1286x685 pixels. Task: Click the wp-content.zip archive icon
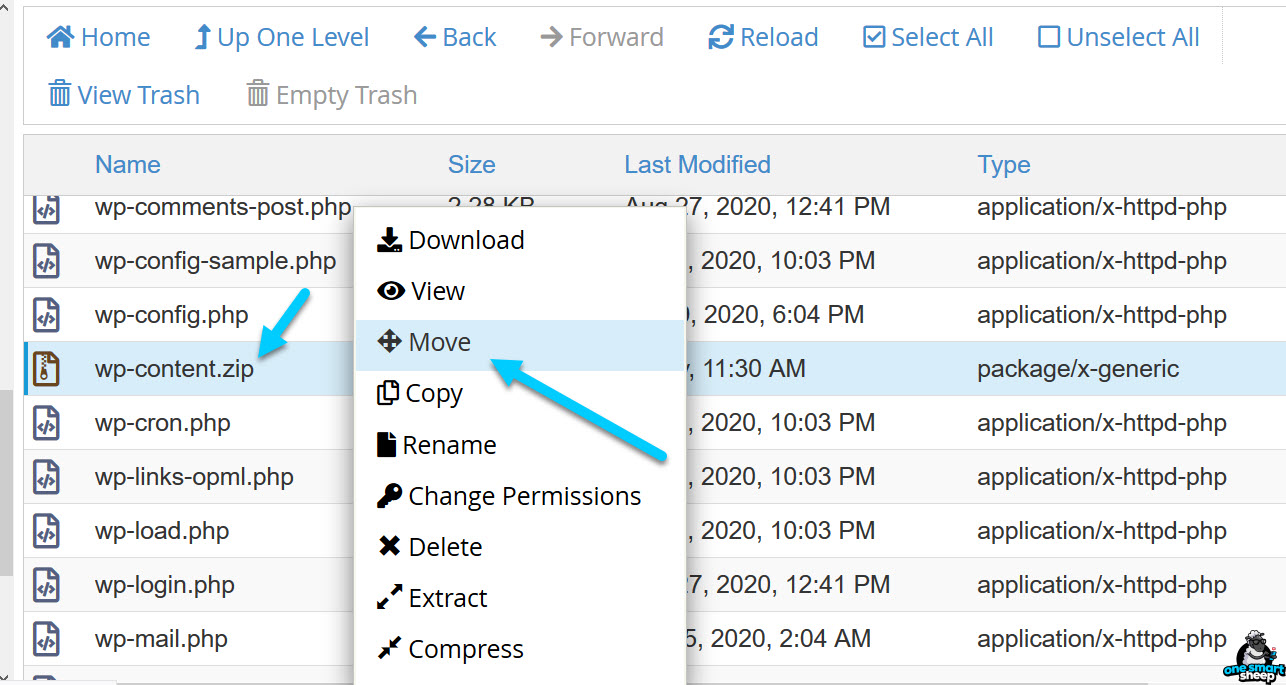(46, 369)
